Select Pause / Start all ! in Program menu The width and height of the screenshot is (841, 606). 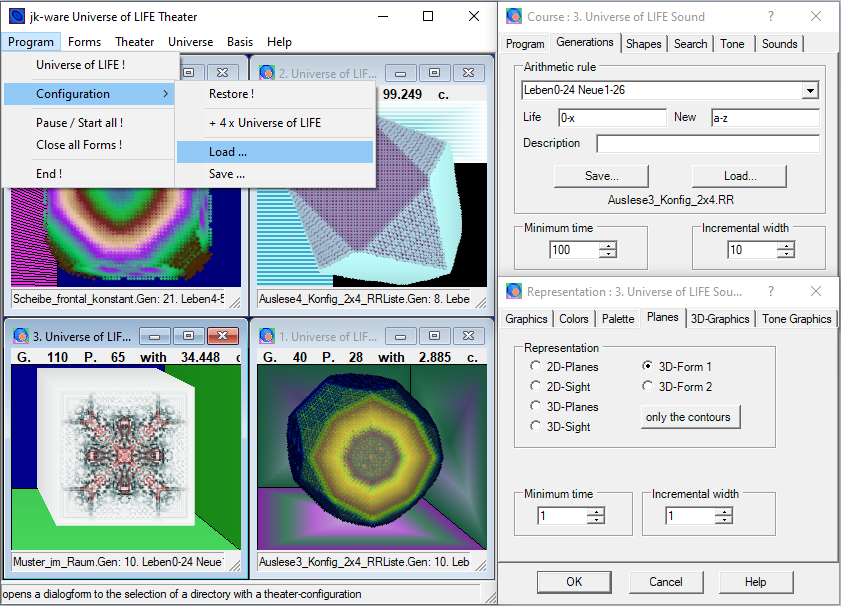(89, 123)
